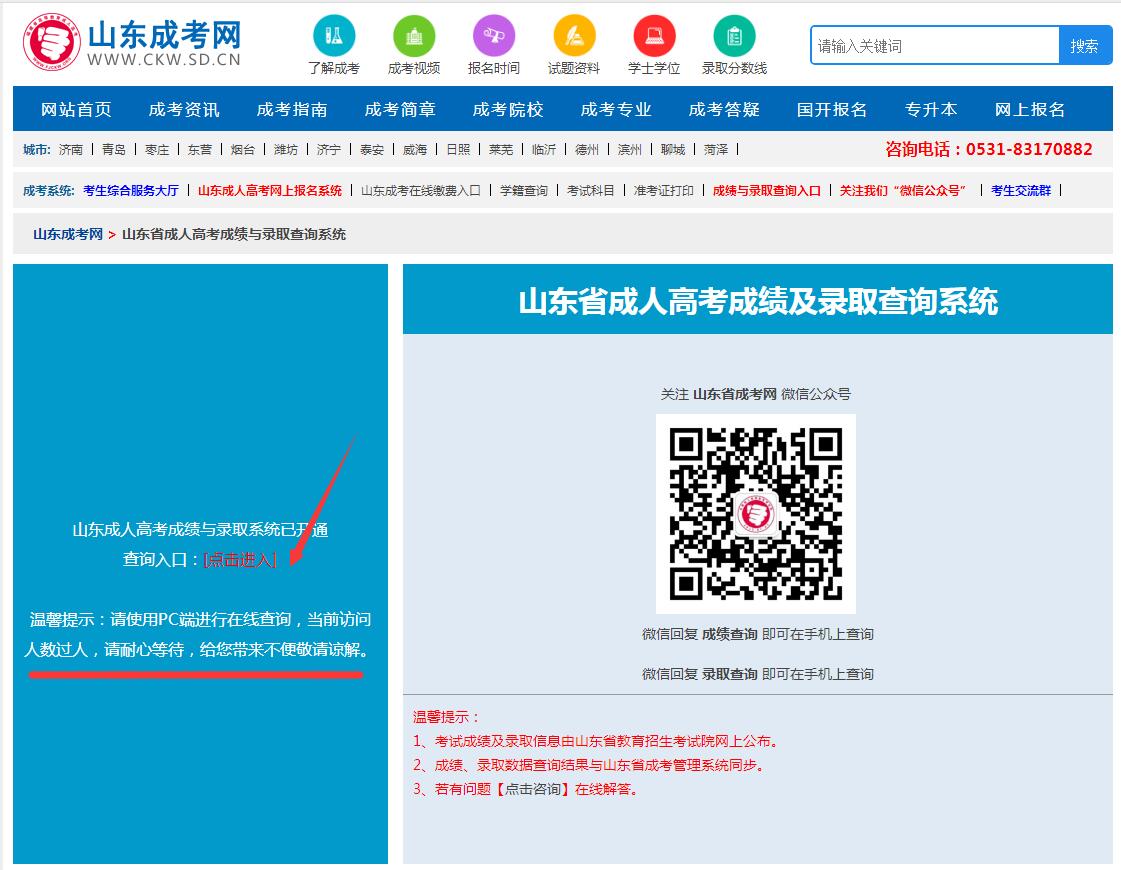Open 山东成人高考网上报名系统 link
This screenshot has width=1121, height=870.
point(270,190)
